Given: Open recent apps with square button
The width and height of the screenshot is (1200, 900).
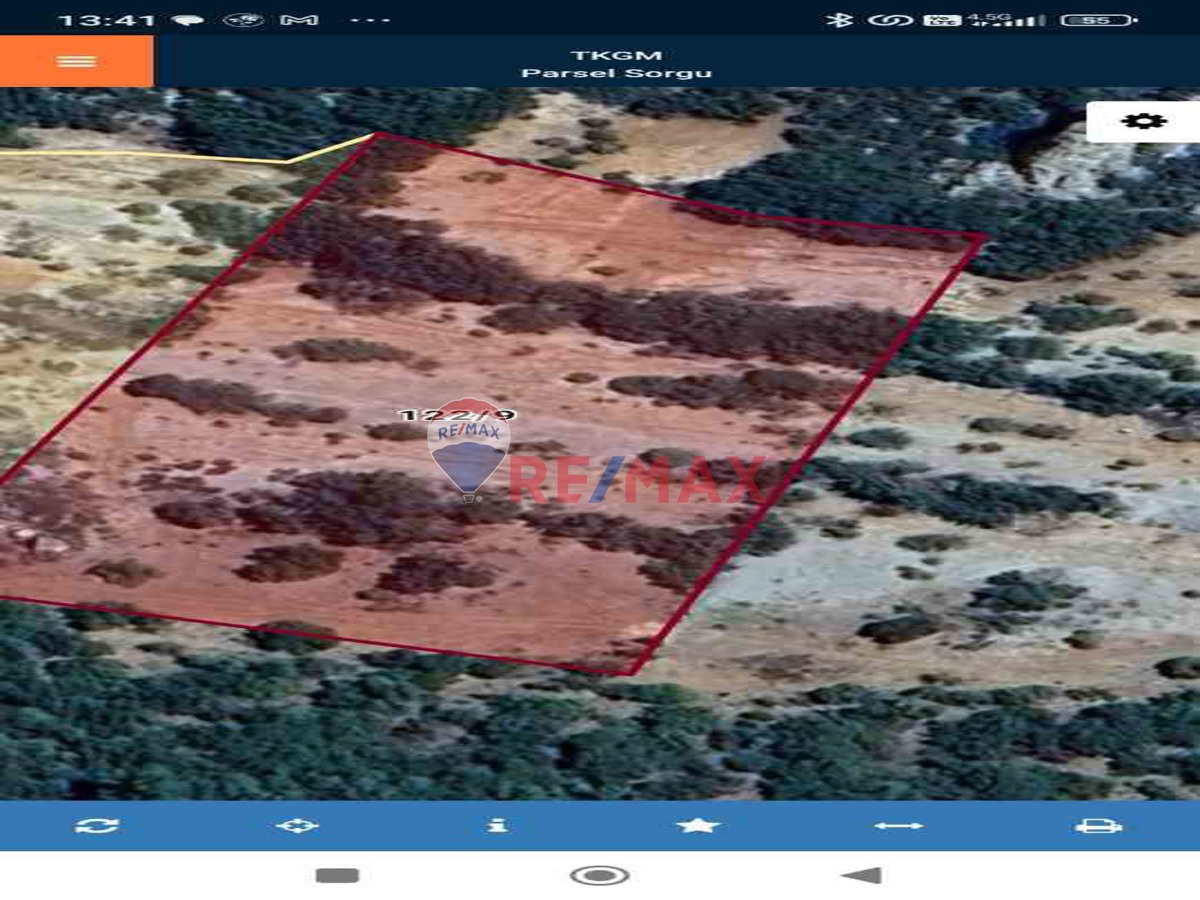Looking at the screenshot, I should tap(337, 875).
